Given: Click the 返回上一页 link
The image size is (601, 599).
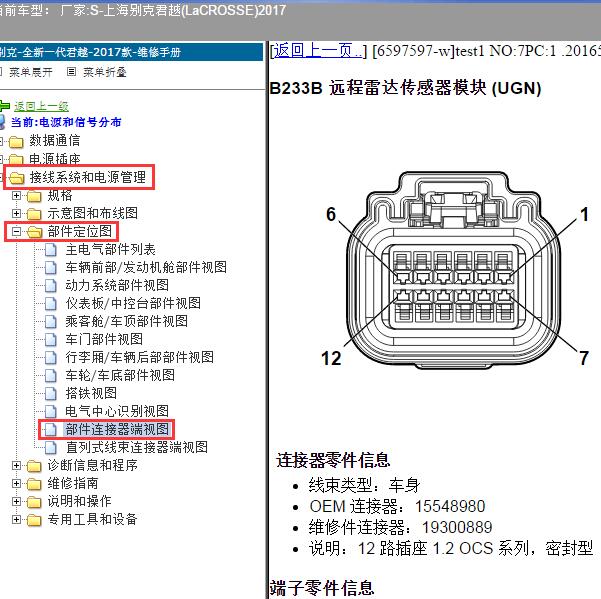Looking at the screenshot, I should [318, 51].
